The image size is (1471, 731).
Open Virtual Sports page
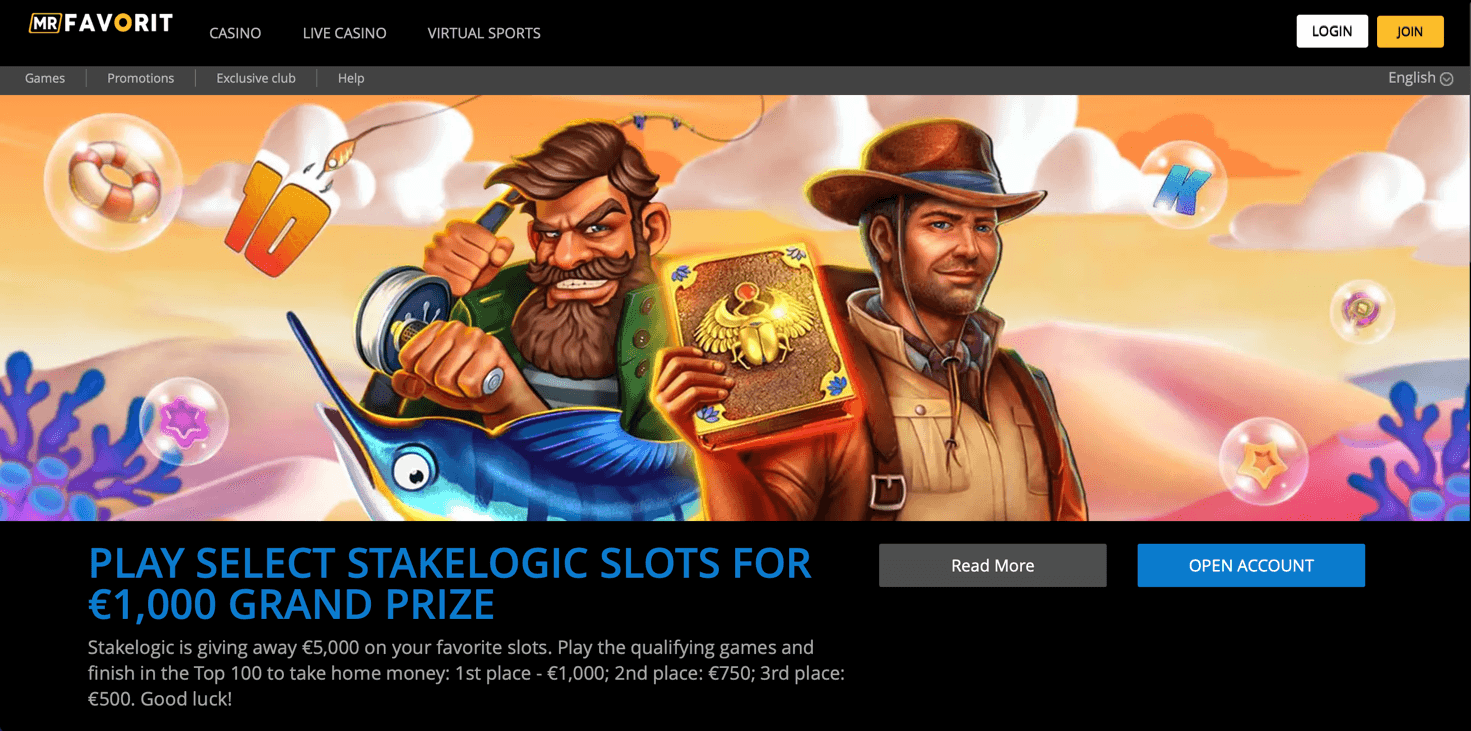(484, 33)
